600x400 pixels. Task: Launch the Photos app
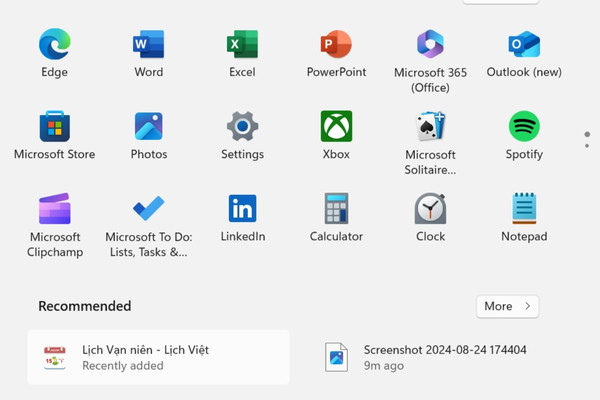tap(148, 126)
